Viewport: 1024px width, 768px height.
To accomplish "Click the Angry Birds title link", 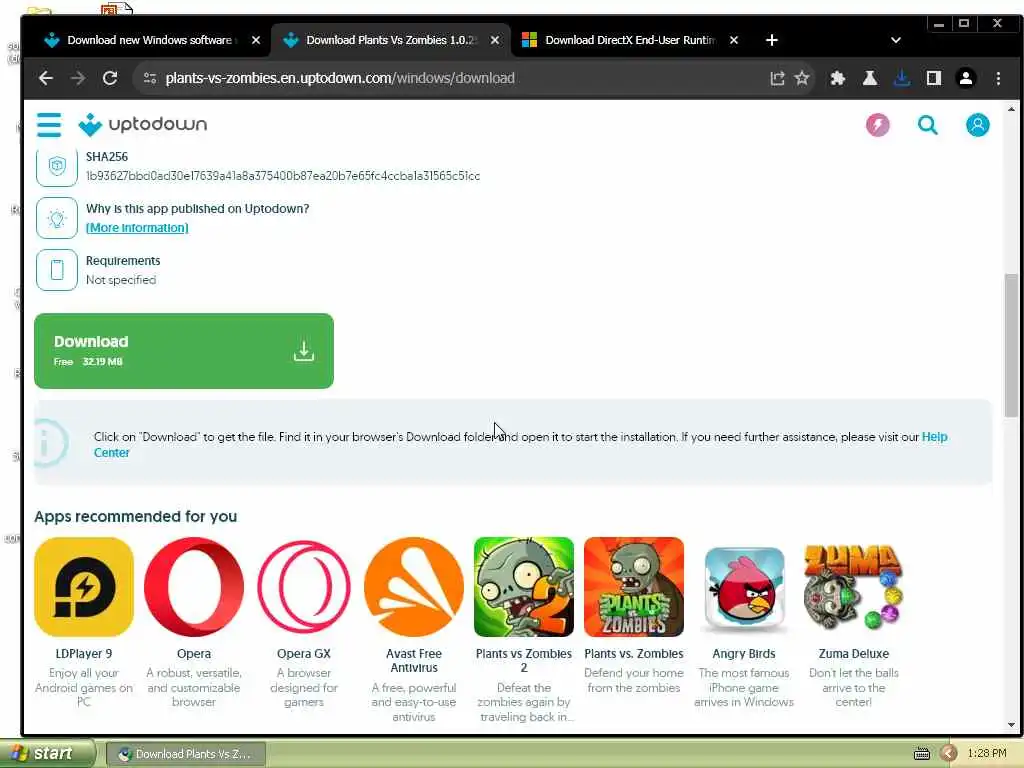I will (744, 654).
